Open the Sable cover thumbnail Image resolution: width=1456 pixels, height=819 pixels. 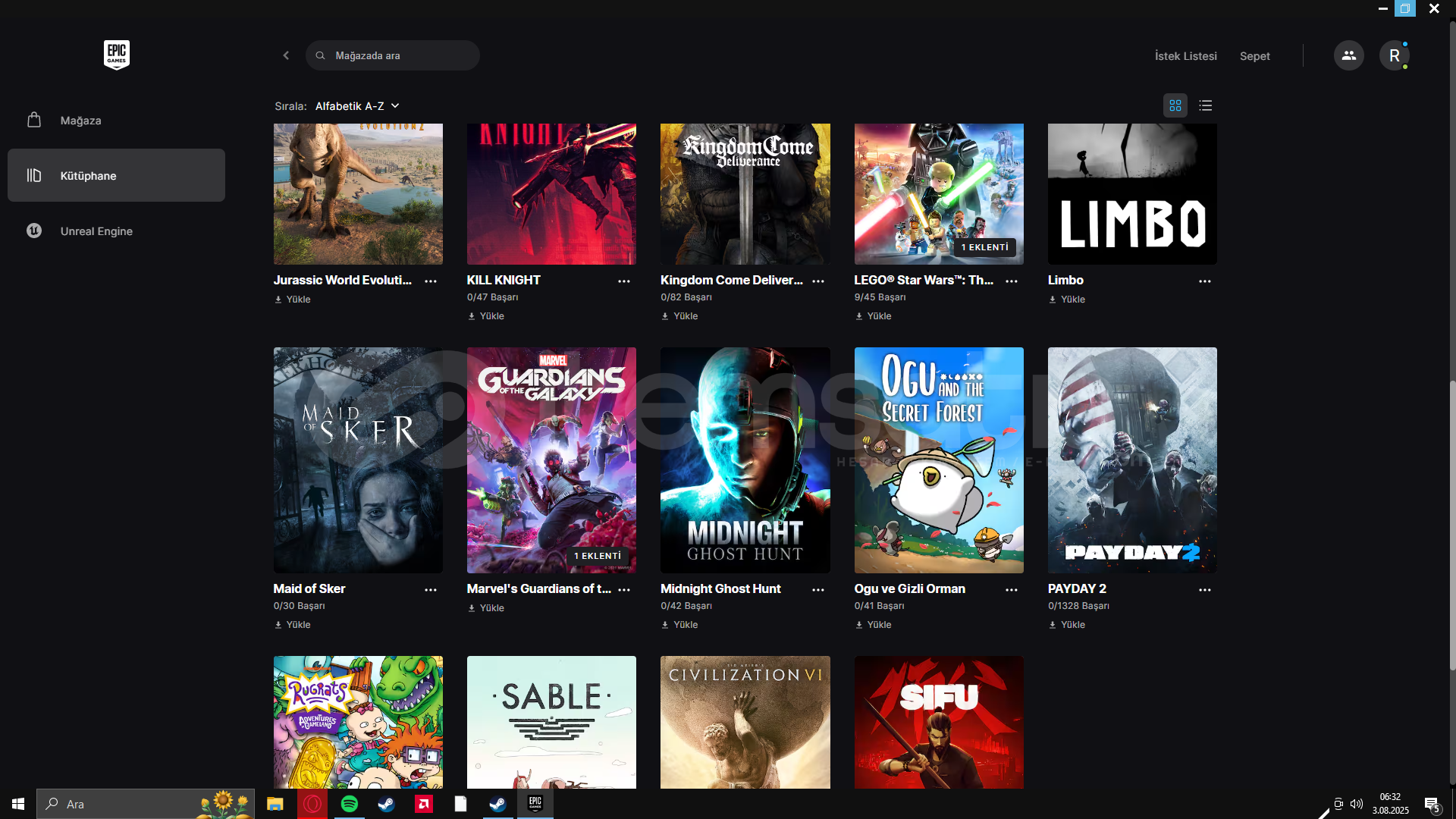pyautogui.click(x=551, y=722)
